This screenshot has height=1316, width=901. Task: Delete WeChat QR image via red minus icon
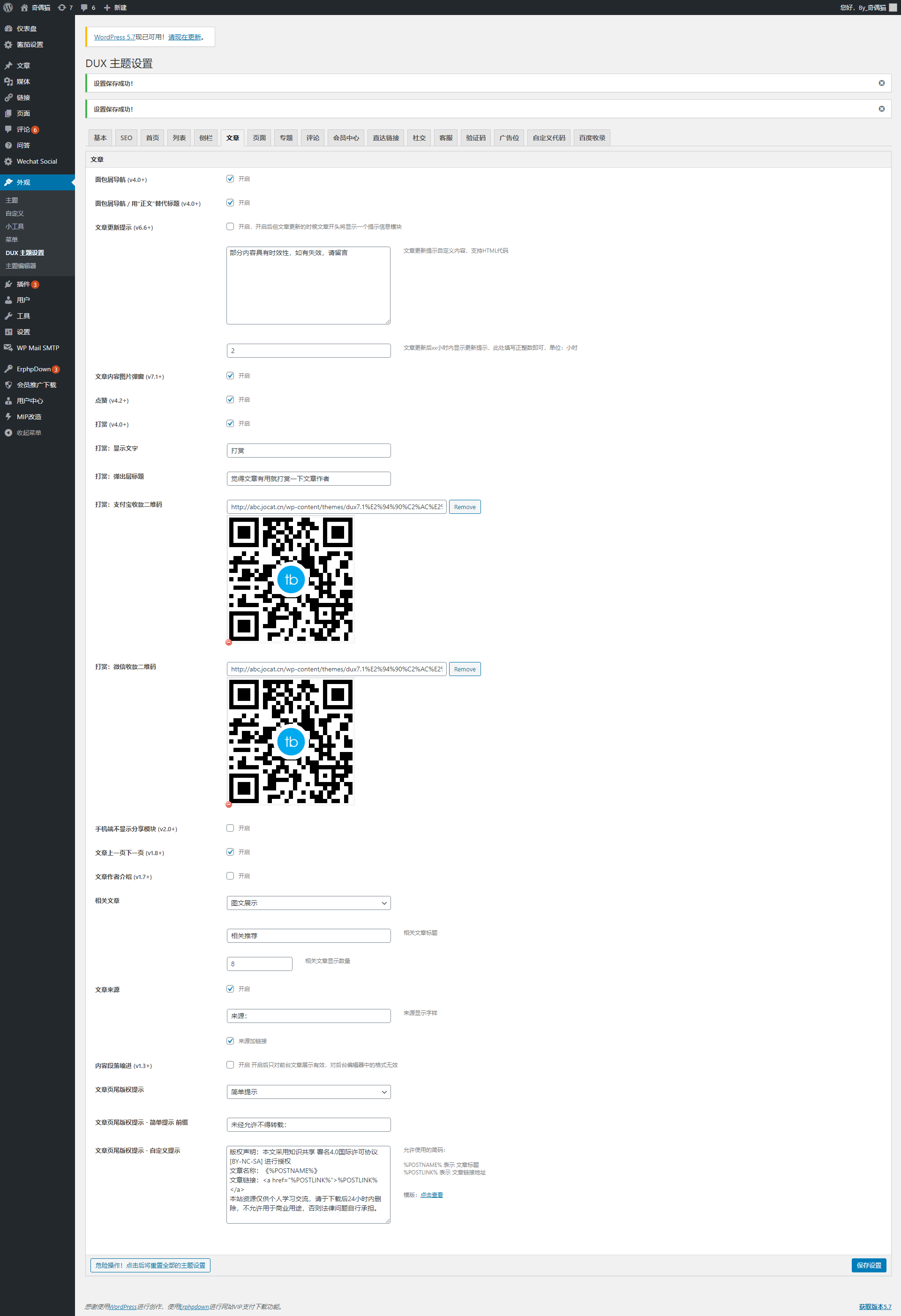229,804
